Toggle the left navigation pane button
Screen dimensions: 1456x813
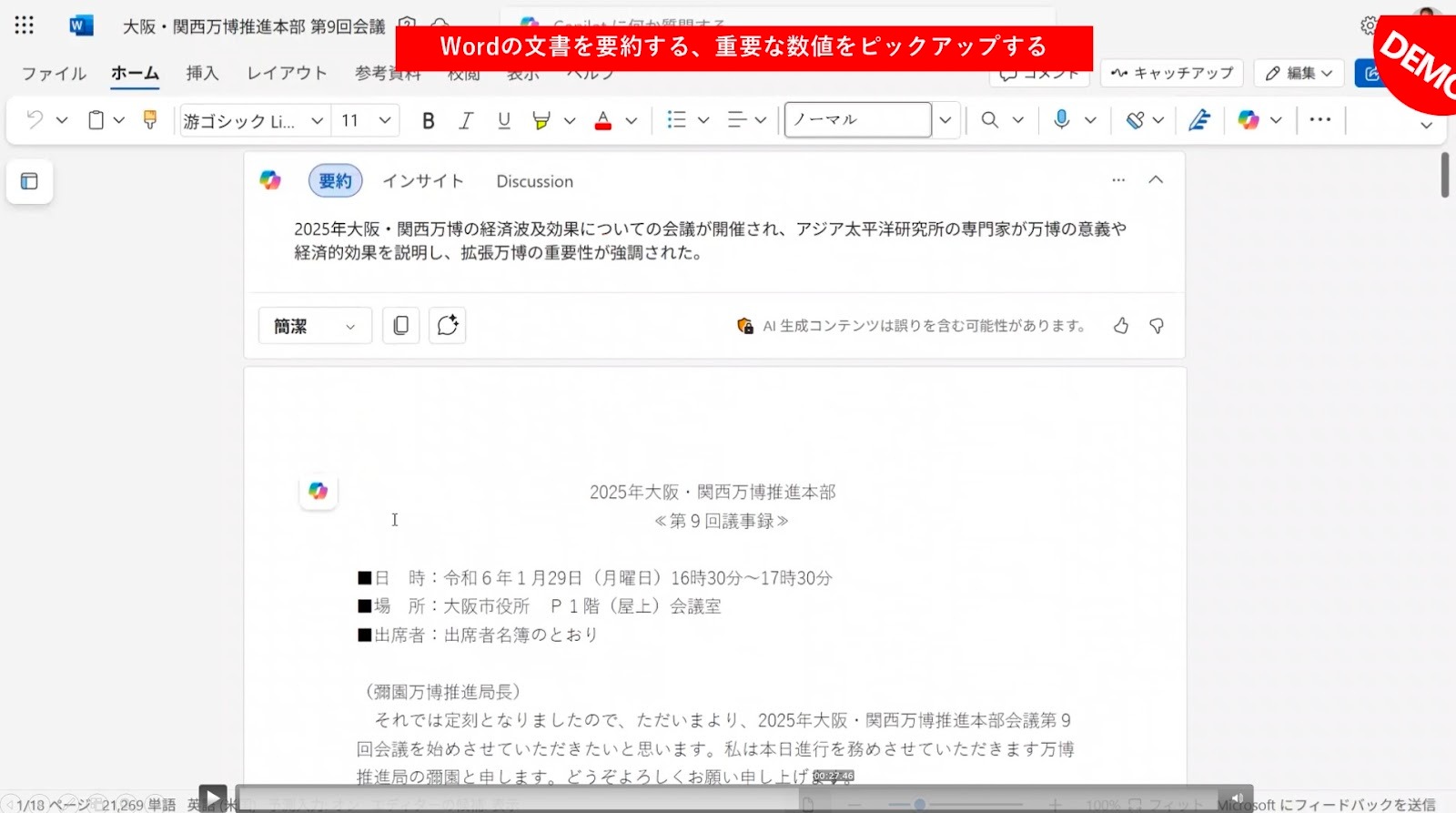(29, 181)
